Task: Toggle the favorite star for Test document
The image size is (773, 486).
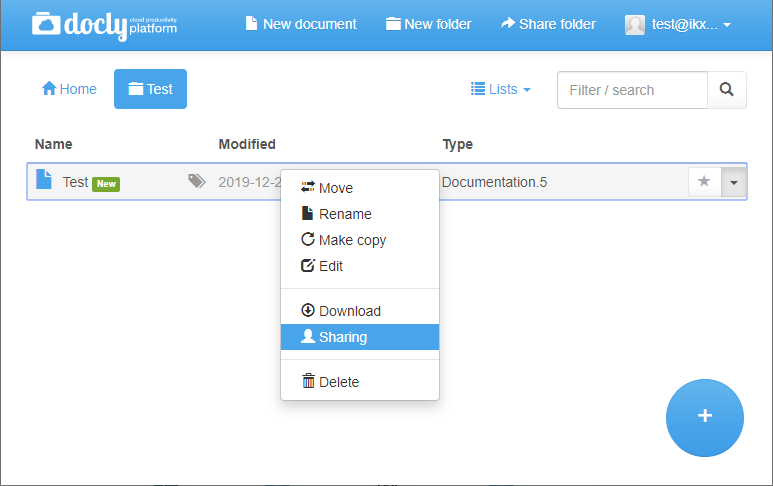Action: pos(704,181)
